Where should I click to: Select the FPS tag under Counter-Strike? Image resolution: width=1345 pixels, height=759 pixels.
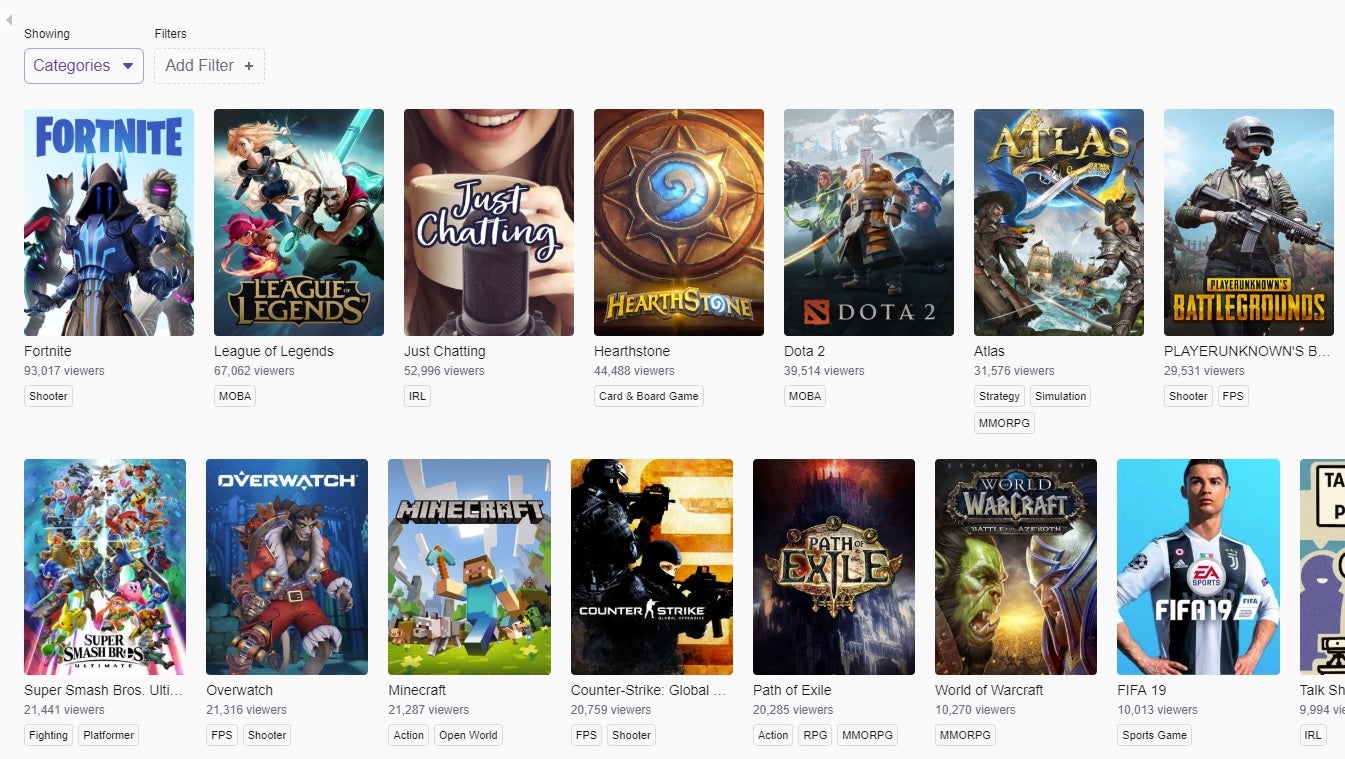(x=587, y=735)
